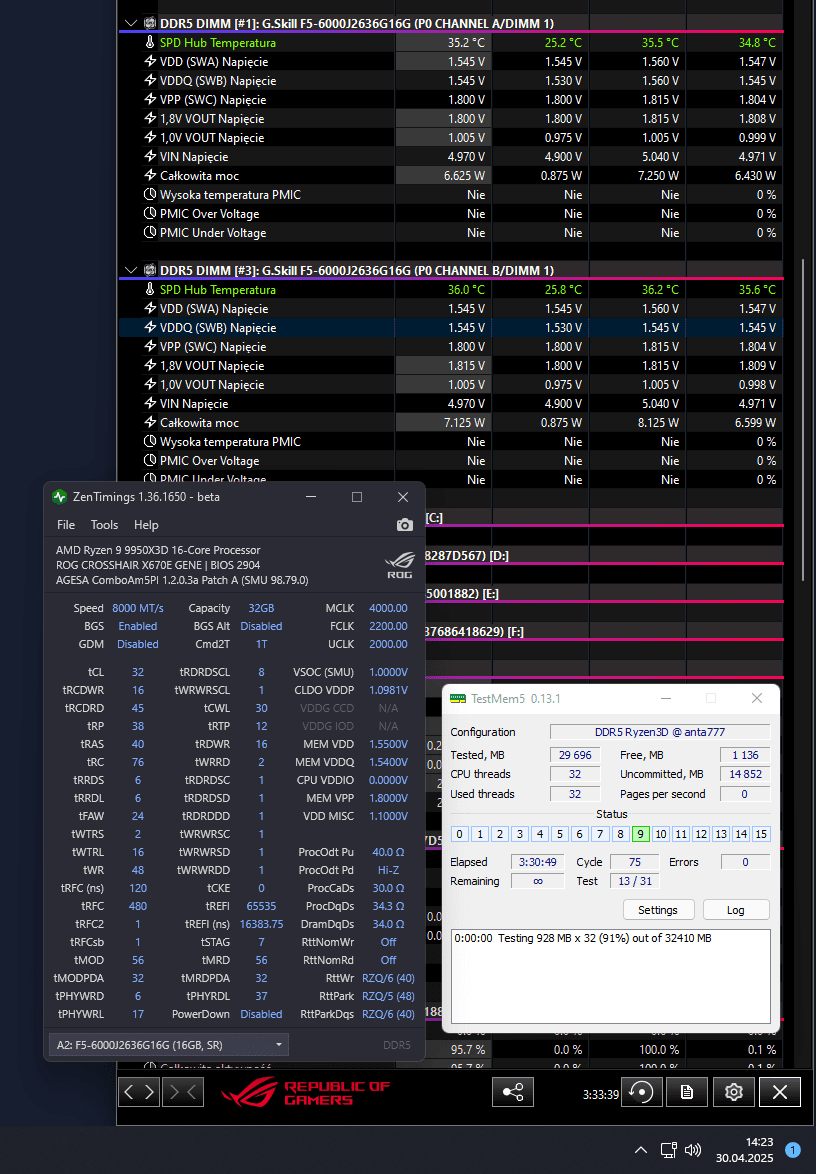The image size is (816, 1174).
Task: Click the Configuration field DDR5 Ryzen3D @ anta777
Action: pos(660,732)
